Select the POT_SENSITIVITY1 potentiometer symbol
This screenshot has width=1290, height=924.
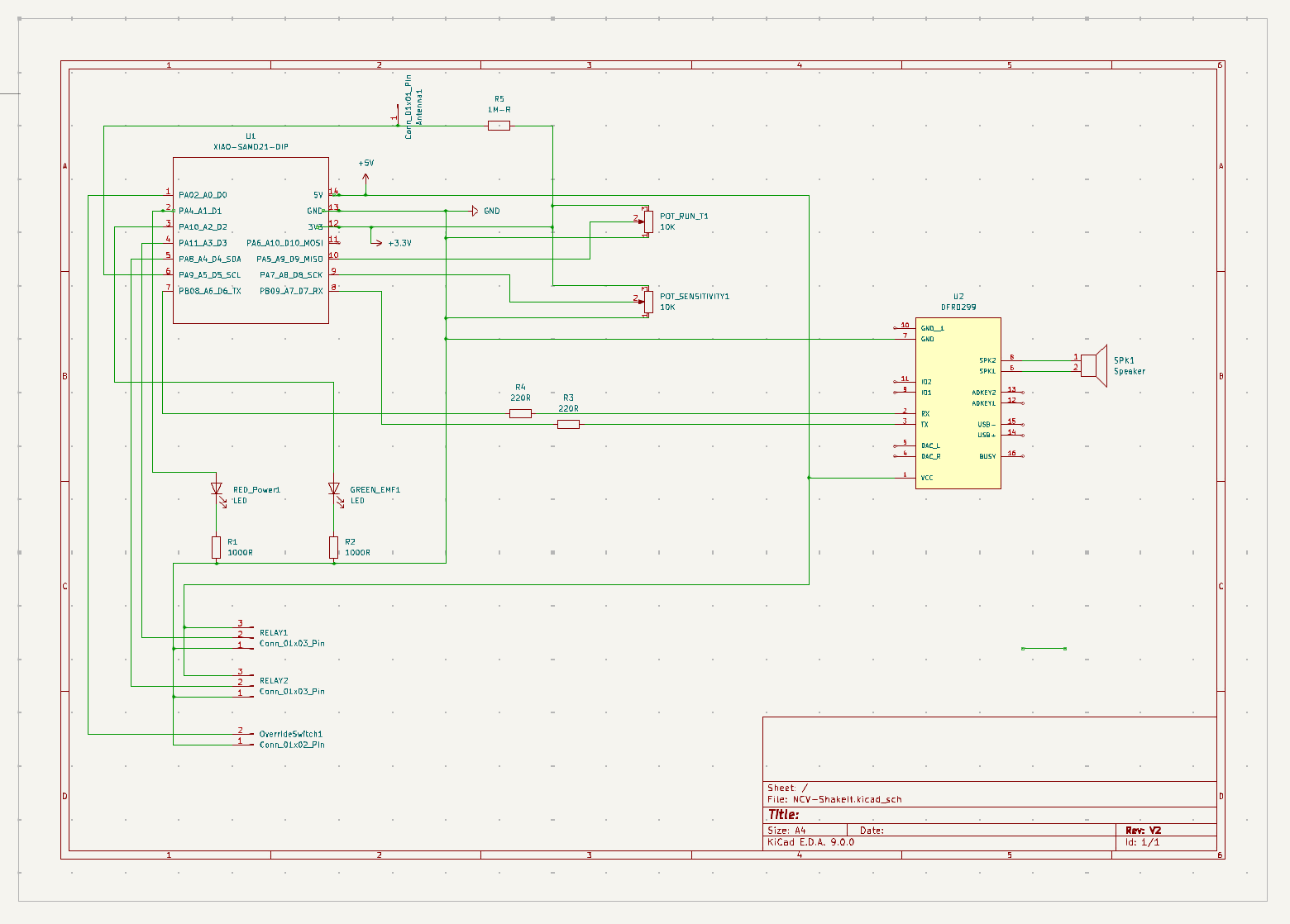click(x=647, y=302)
